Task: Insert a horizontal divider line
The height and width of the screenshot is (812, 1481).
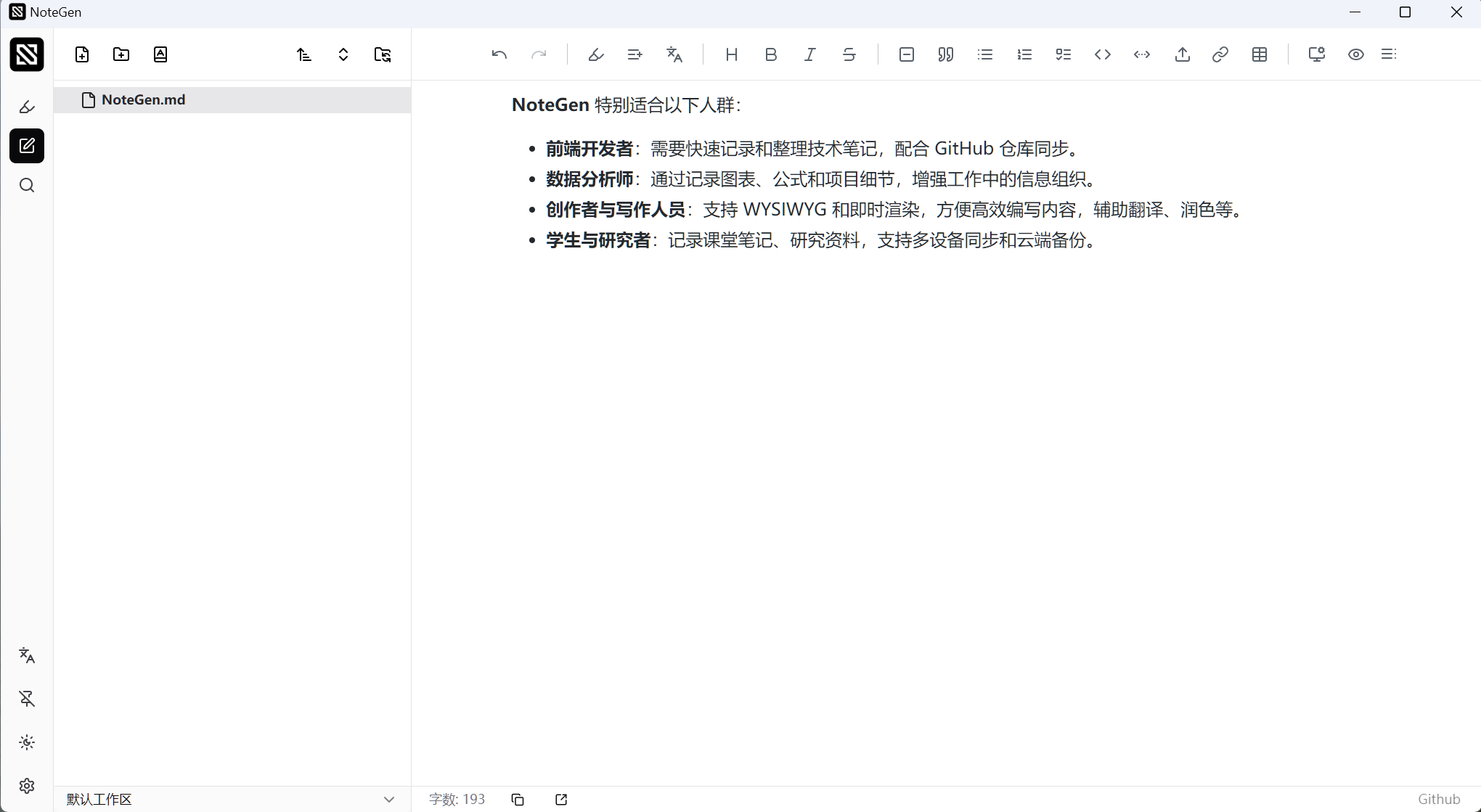Action: click(x=907, y=54)
